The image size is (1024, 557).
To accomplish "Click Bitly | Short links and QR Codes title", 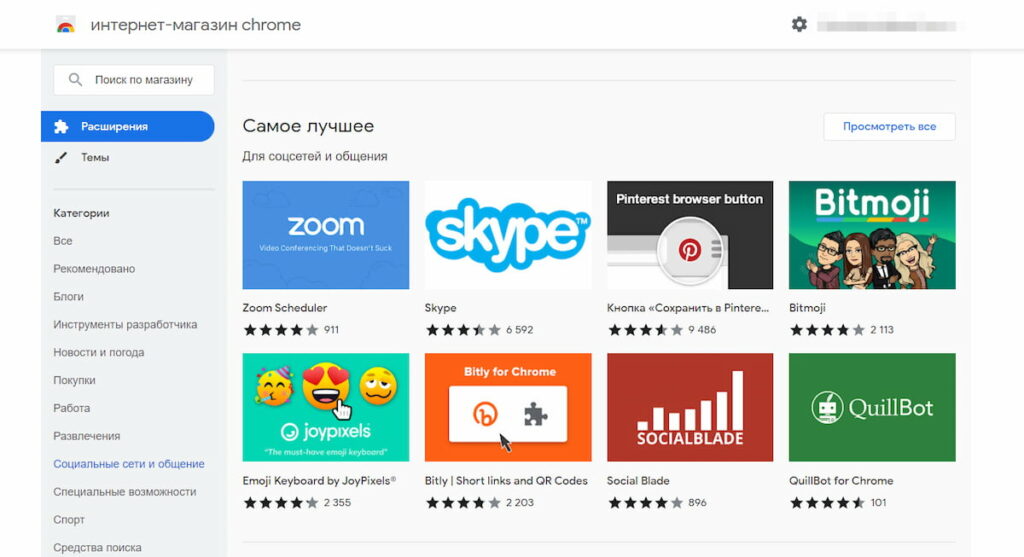I will point(506,481).
